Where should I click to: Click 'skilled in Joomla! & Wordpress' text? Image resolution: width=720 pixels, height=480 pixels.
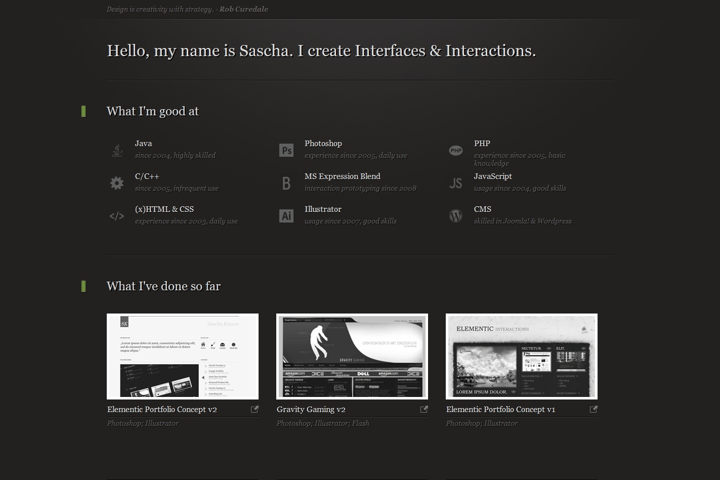tap(523, 221)
